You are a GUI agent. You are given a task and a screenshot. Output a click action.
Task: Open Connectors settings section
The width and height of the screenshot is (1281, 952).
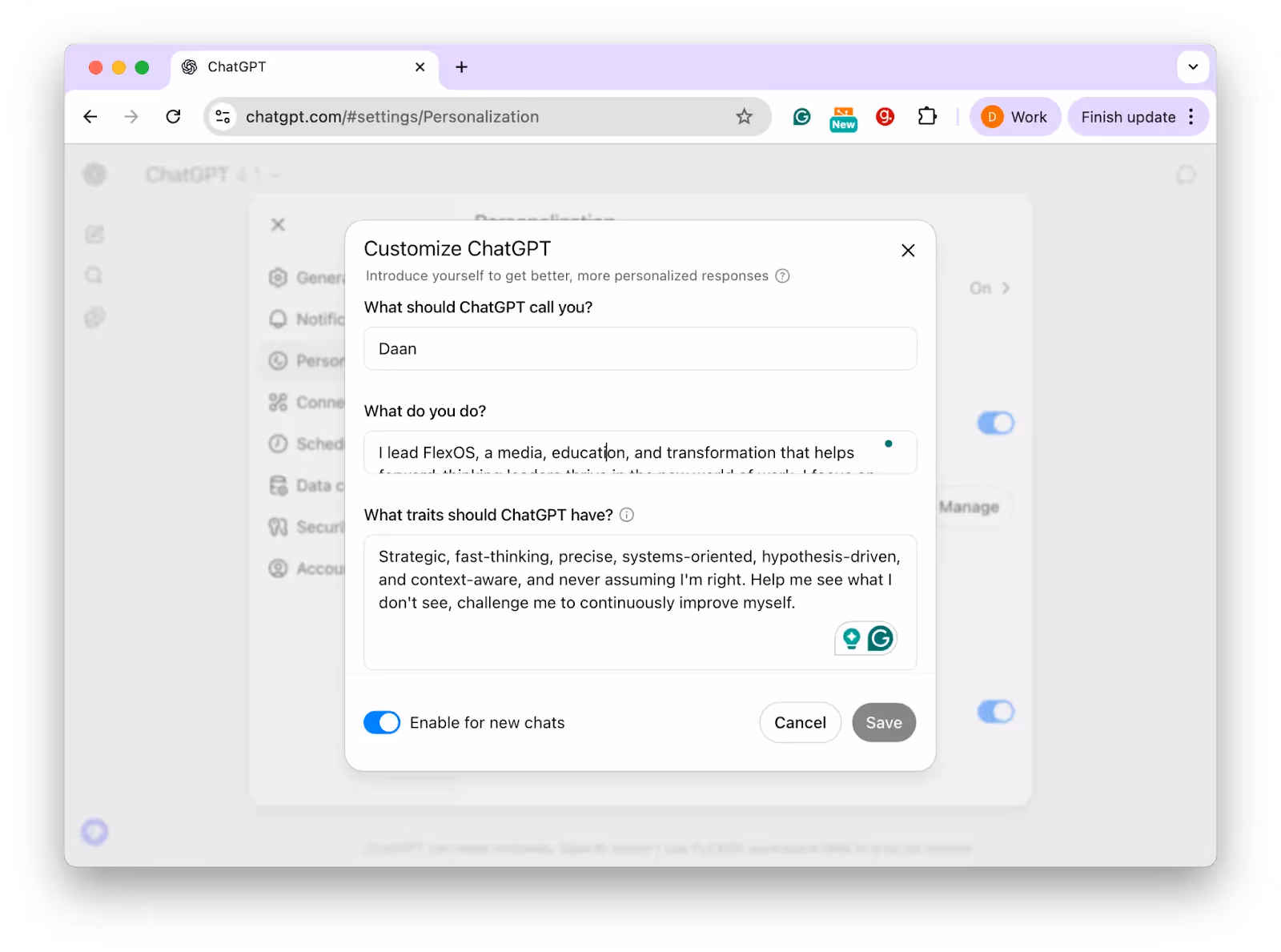point(307,402)
